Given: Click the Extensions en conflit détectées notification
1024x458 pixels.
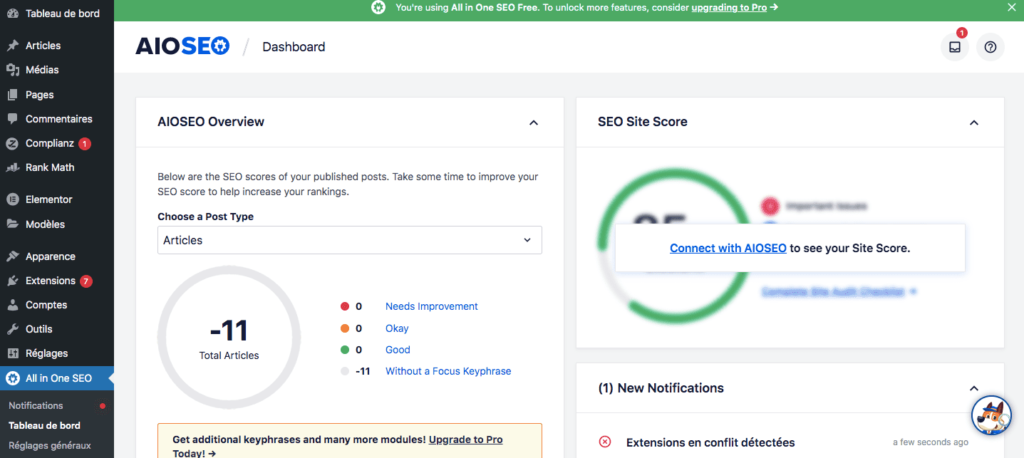Looking at the screenshot, I should click(711, 442).
